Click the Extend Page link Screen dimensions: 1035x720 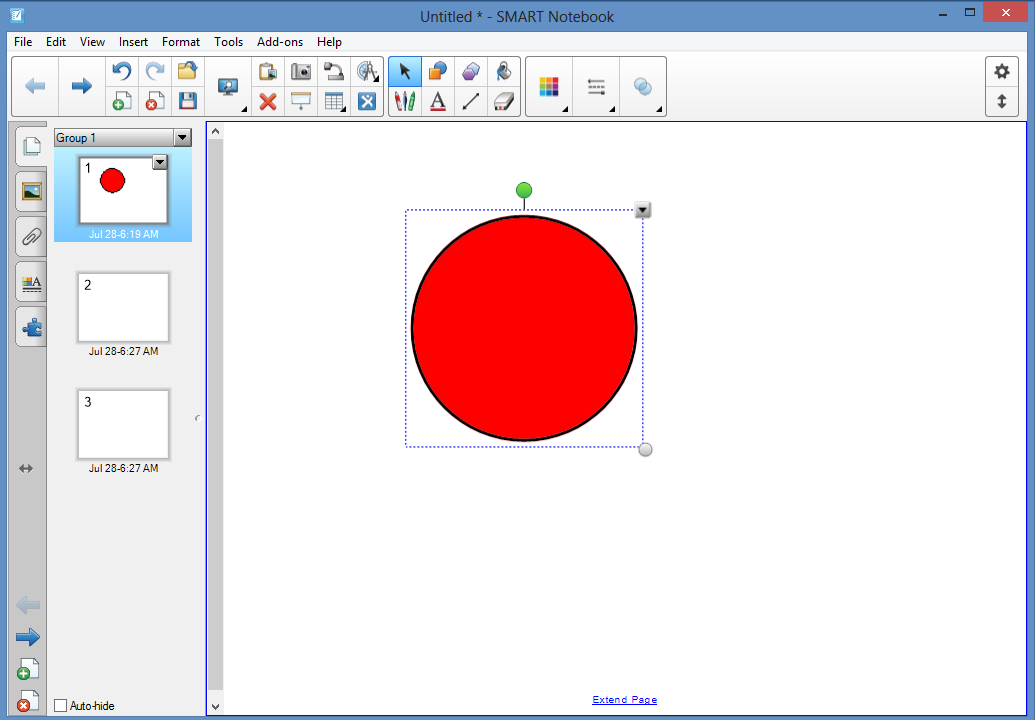pyautogui.click(x=624, y=700)
